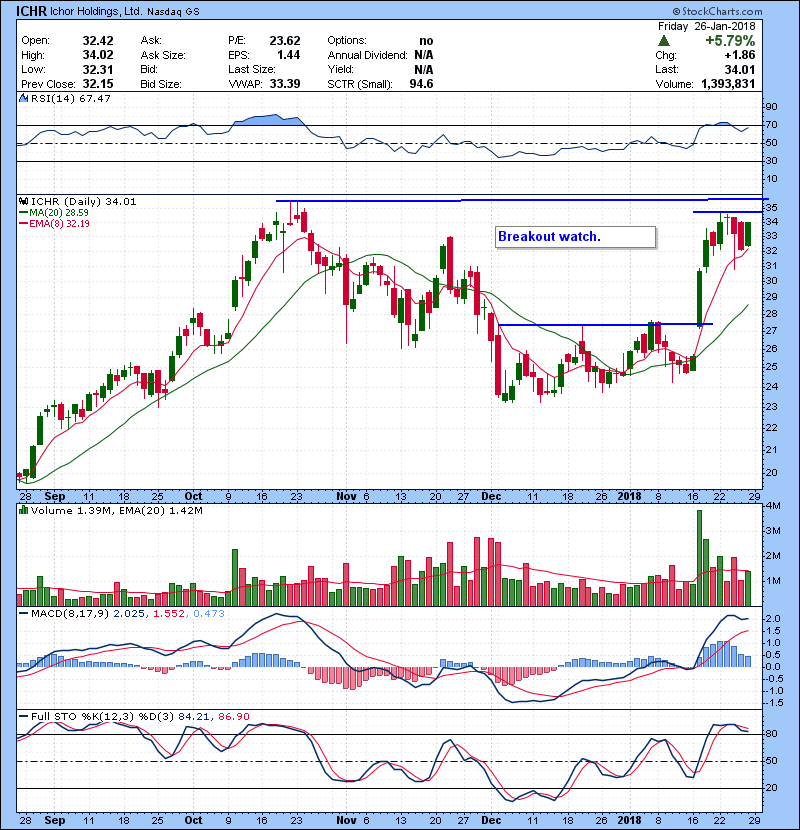Click the RSI value 67.47
The image size is (800, 830).
(95, 98)
